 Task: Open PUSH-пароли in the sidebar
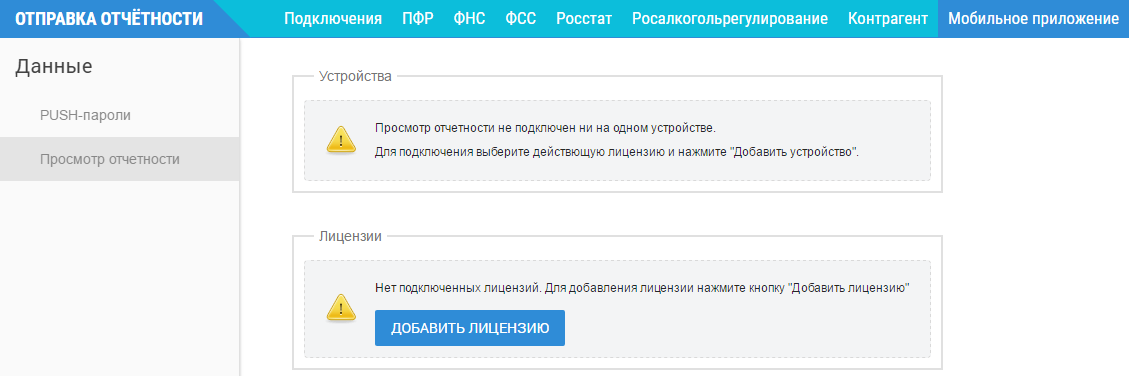120,115
